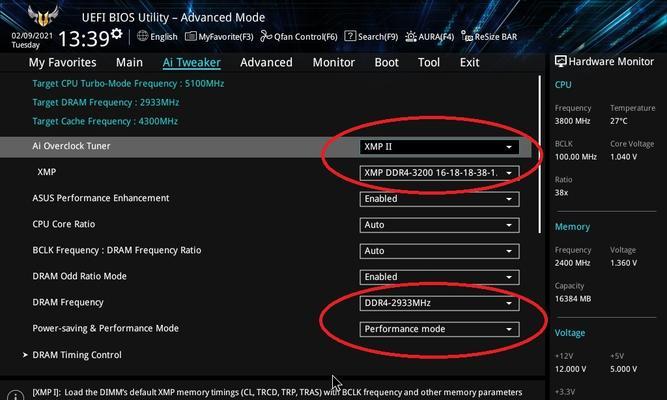Click BCLK Frequency : DRAM Frequency Ratio label
Screen dimensions: 667x400
[x=117, y=250]
